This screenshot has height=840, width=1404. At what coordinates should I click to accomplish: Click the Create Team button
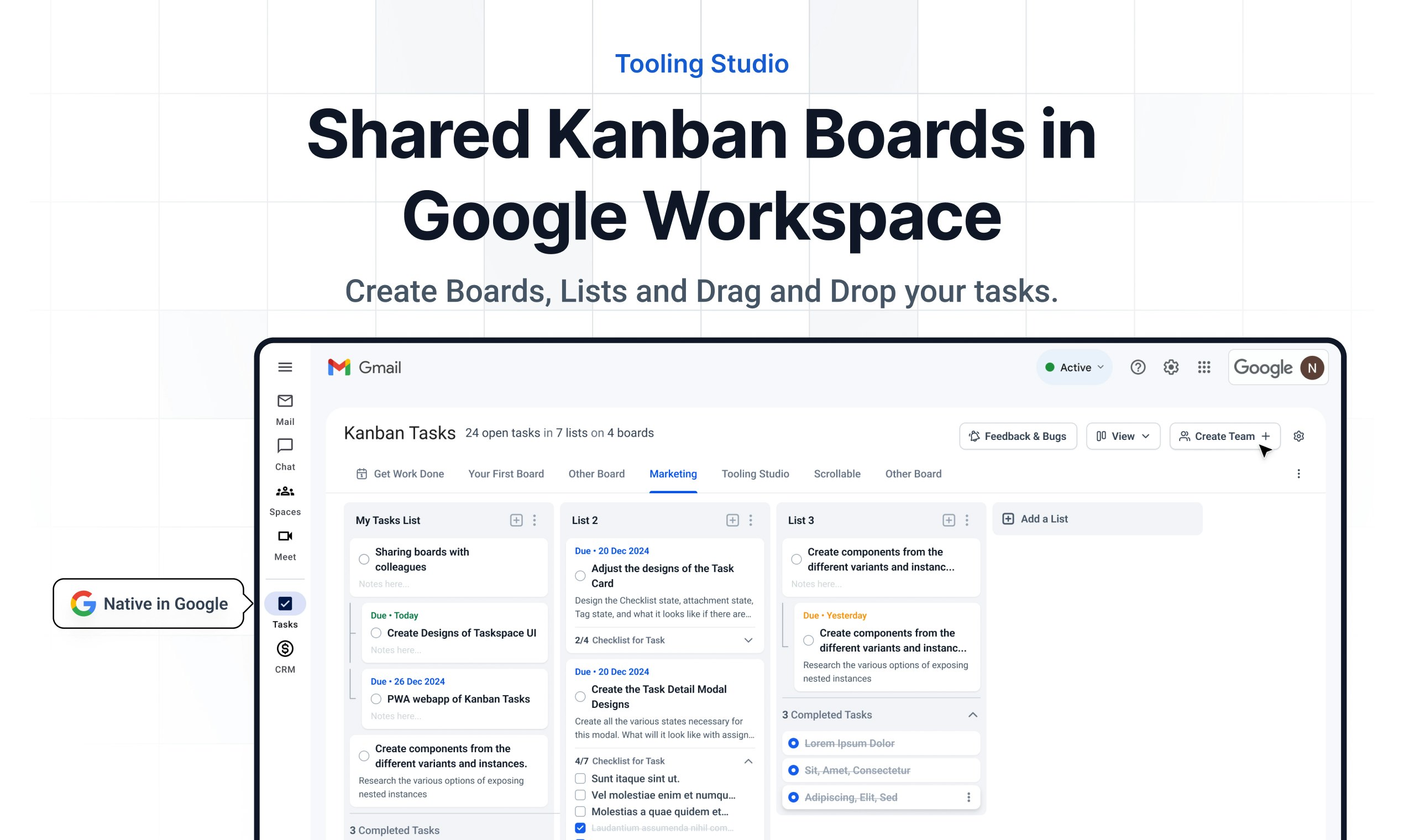click(x=1224, y=437)
